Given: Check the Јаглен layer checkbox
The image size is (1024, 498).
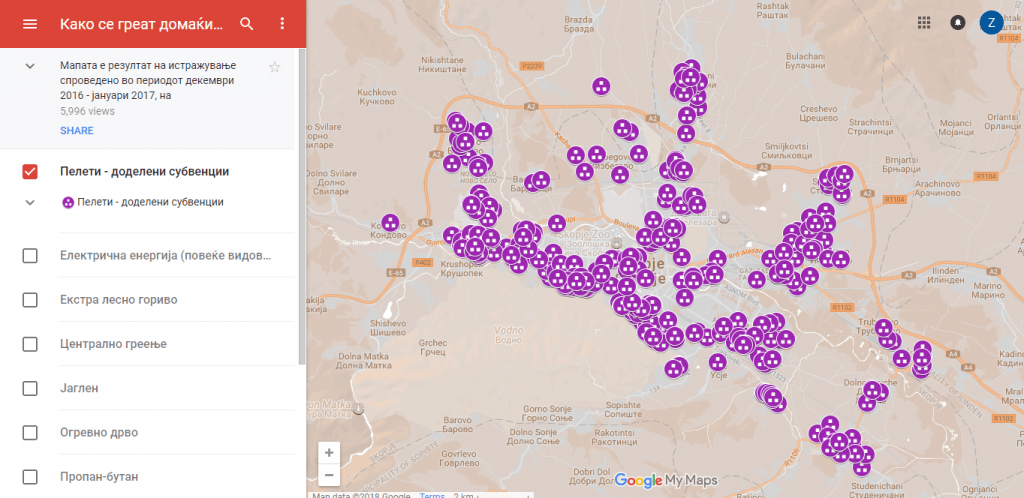Looking at the screenshot, I should [x=30, y=388].
